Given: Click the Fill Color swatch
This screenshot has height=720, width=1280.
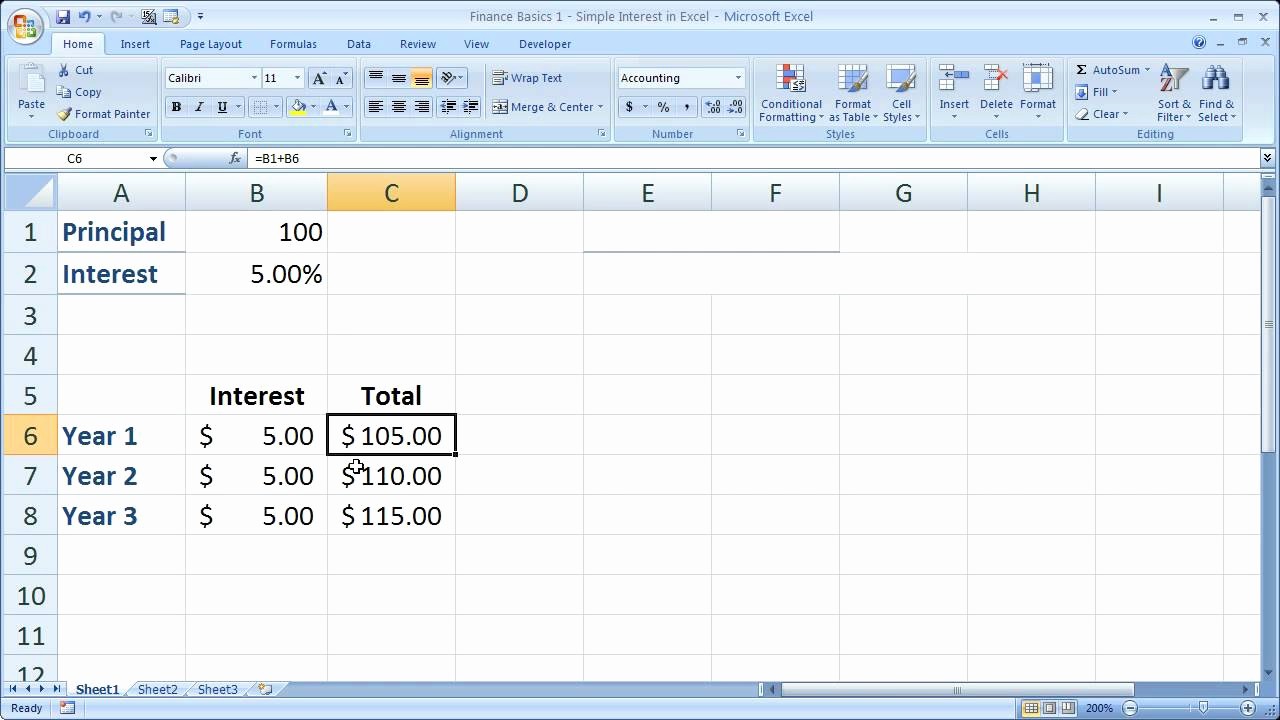Looking at the screenshot, I should click(x=296, y=107).
